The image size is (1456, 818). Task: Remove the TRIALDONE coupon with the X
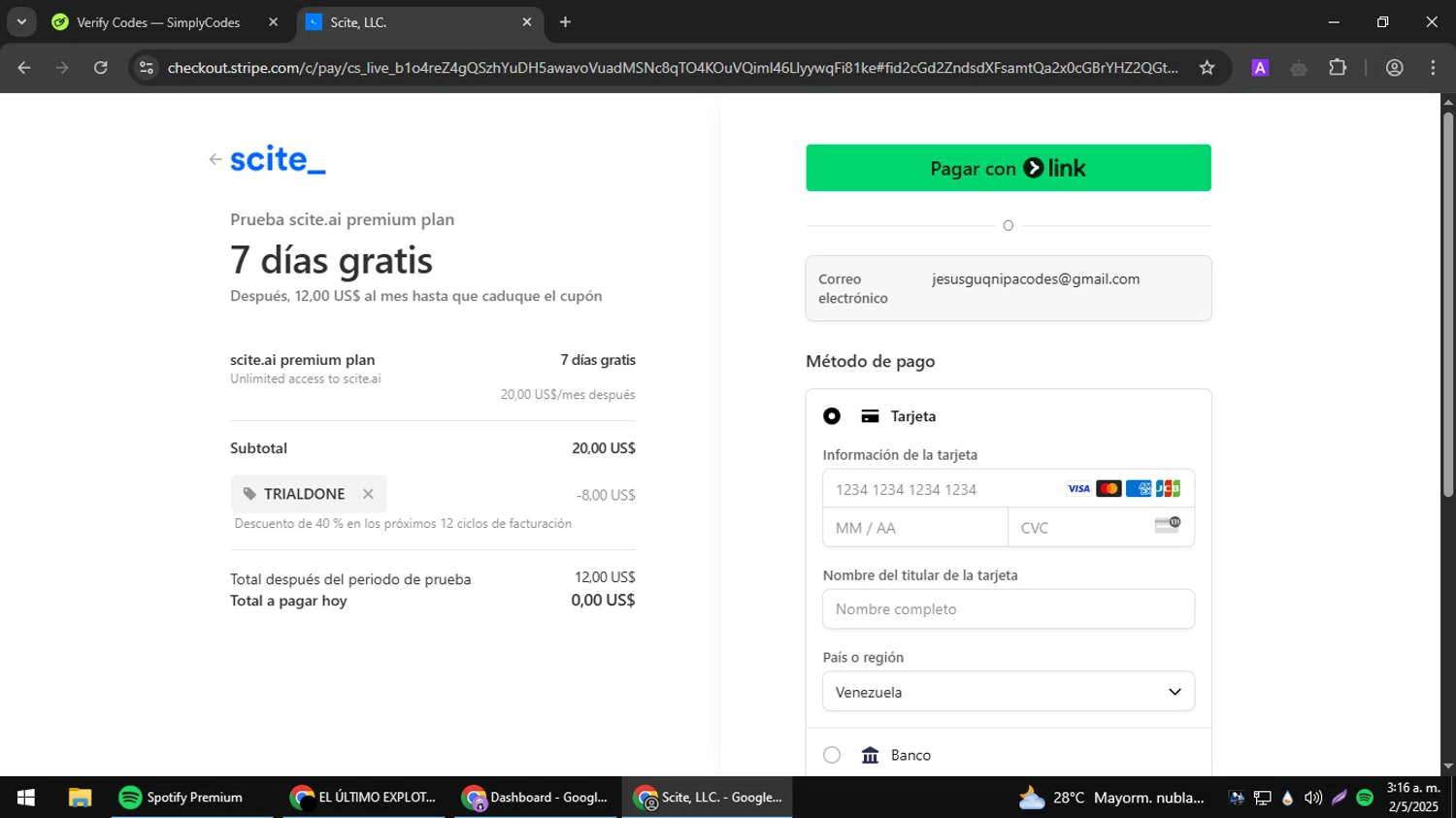[368, 494]
